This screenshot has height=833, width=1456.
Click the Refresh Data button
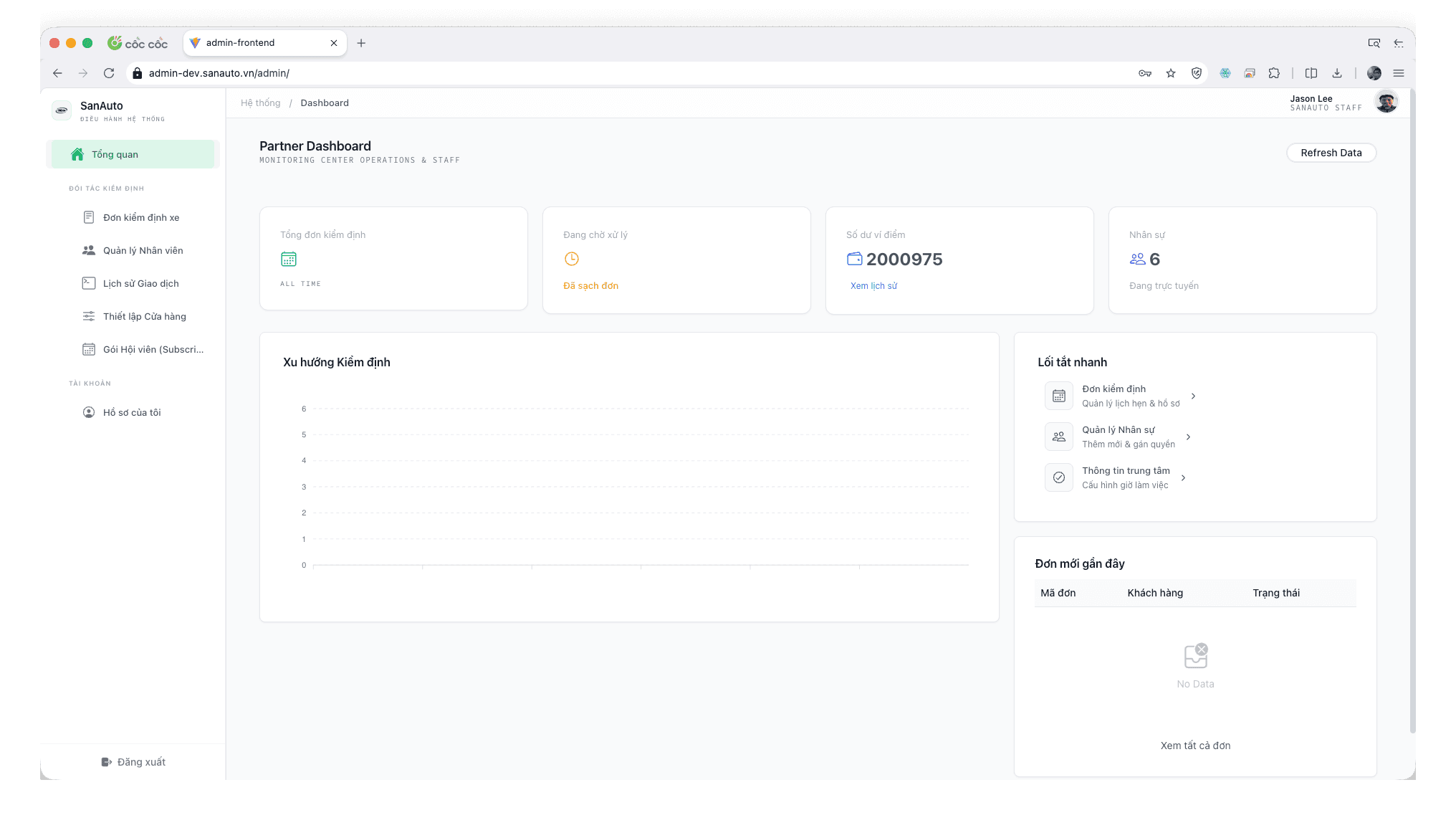1331,153
